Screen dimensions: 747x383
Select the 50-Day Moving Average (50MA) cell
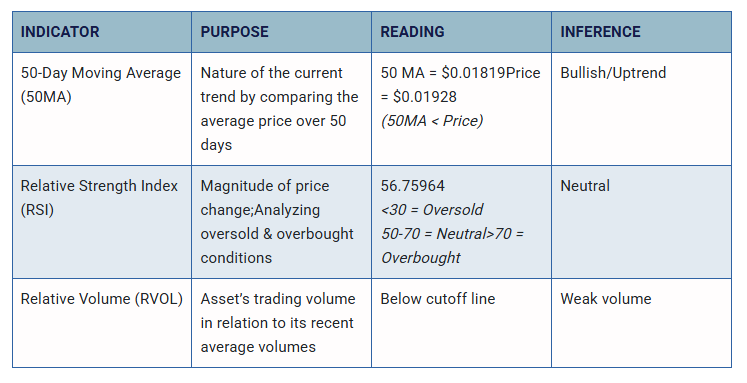(x=102, y=109)
